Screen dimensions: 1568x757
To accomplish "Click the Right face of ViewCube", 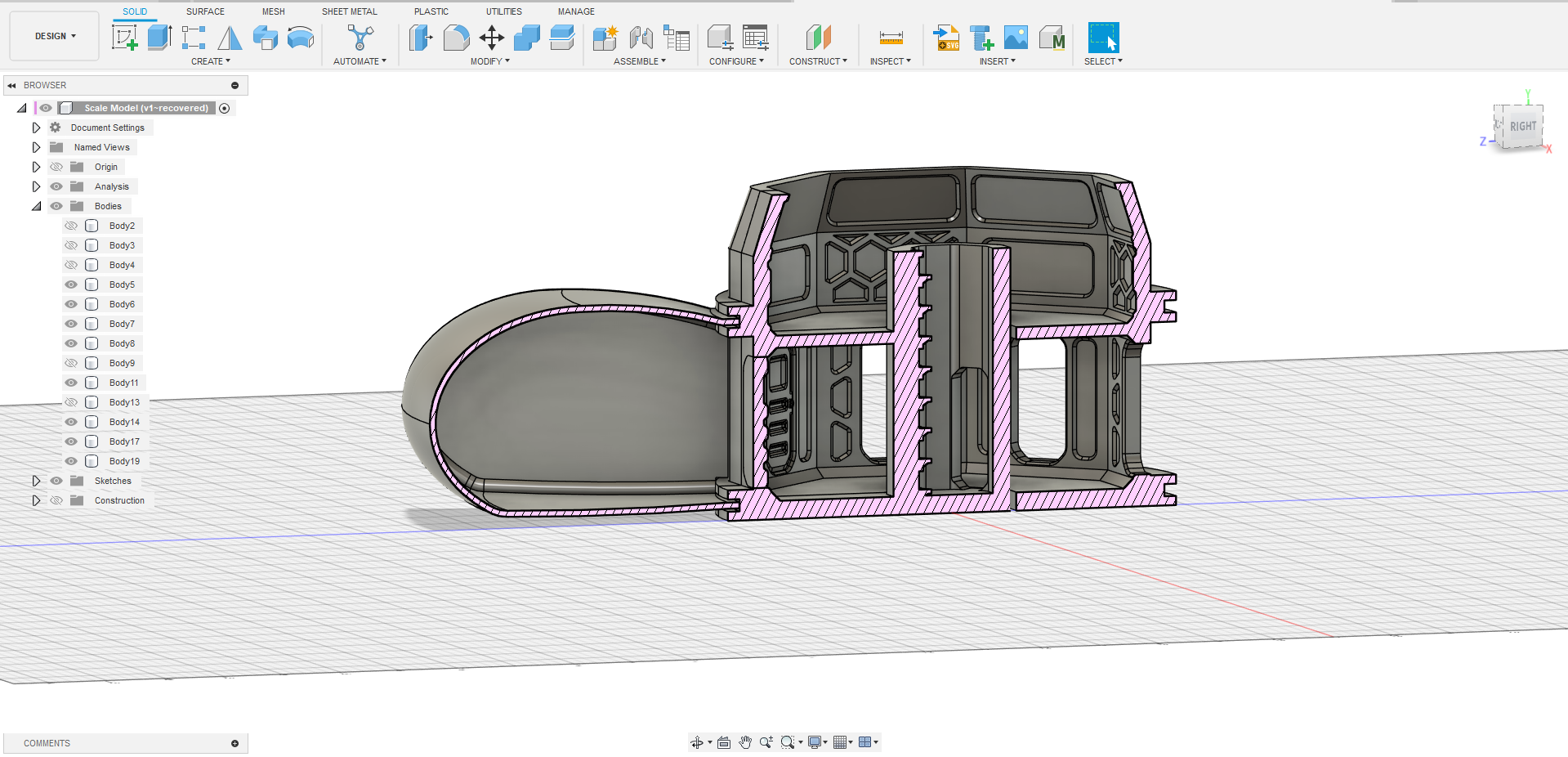I will 1523,126.
